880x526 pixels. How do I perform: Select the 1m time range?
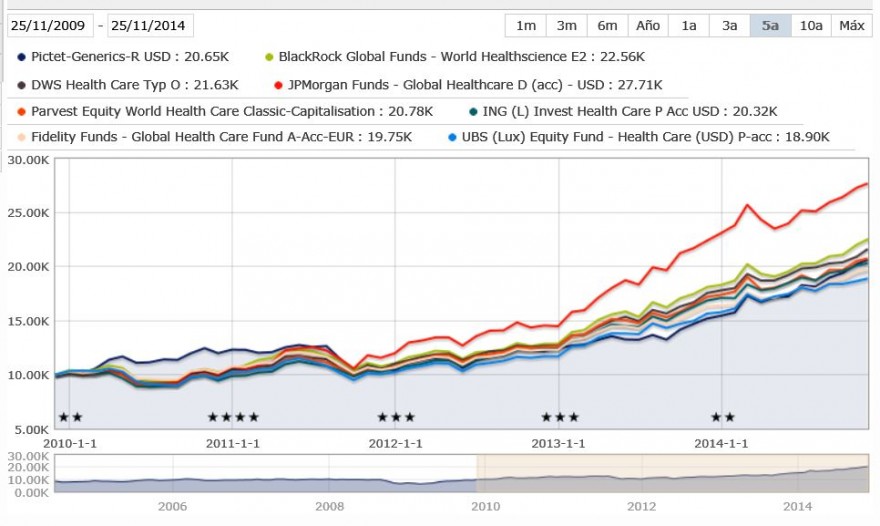[526, 26]
